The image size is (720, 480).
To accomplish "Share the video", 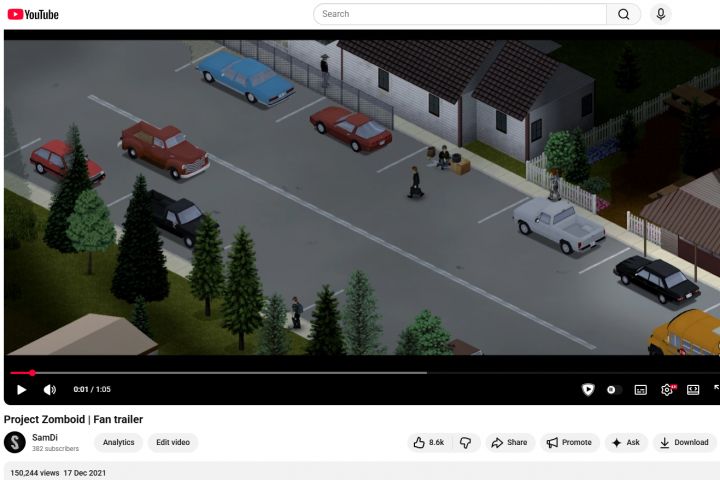I will click(510, 442).
